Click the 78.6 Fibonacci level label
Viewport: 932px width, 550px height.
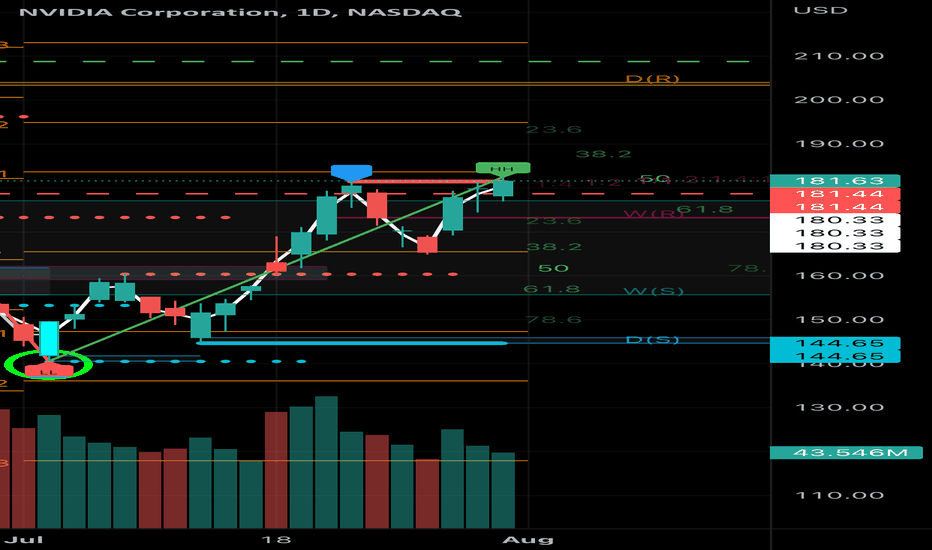pyautogui.click(x=553, y=320)
